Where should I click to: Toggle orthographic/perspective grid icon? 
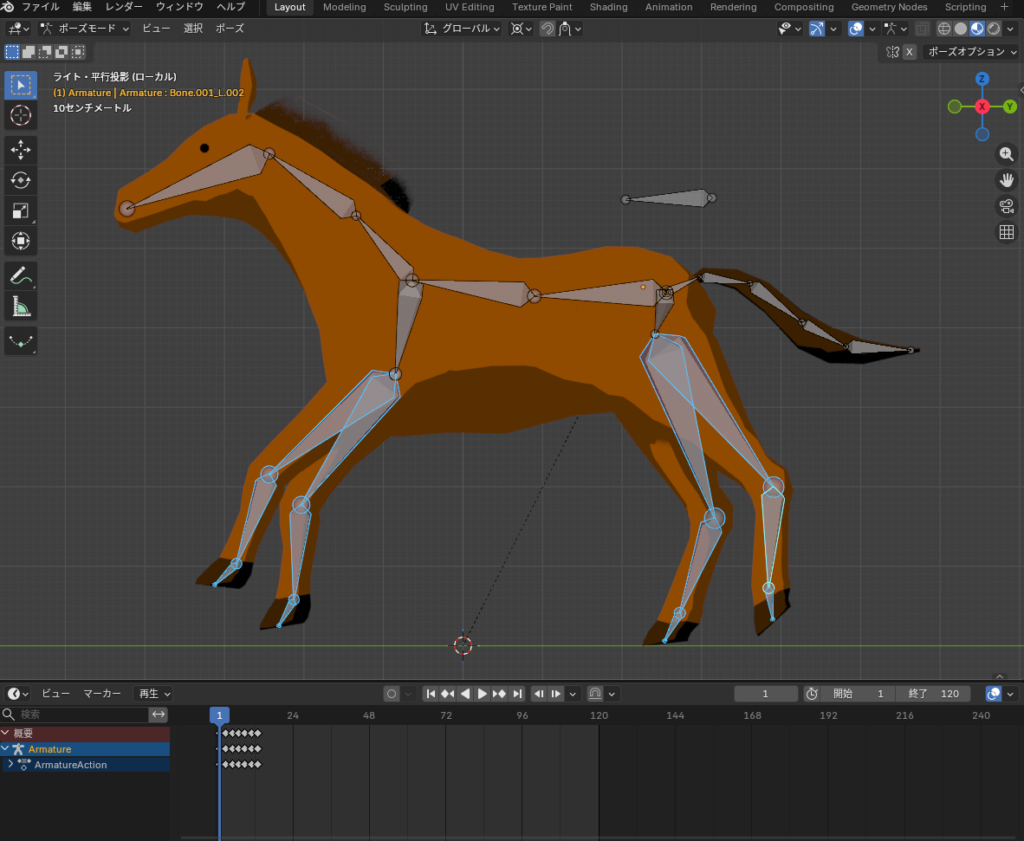click(x=1007, y=232)
